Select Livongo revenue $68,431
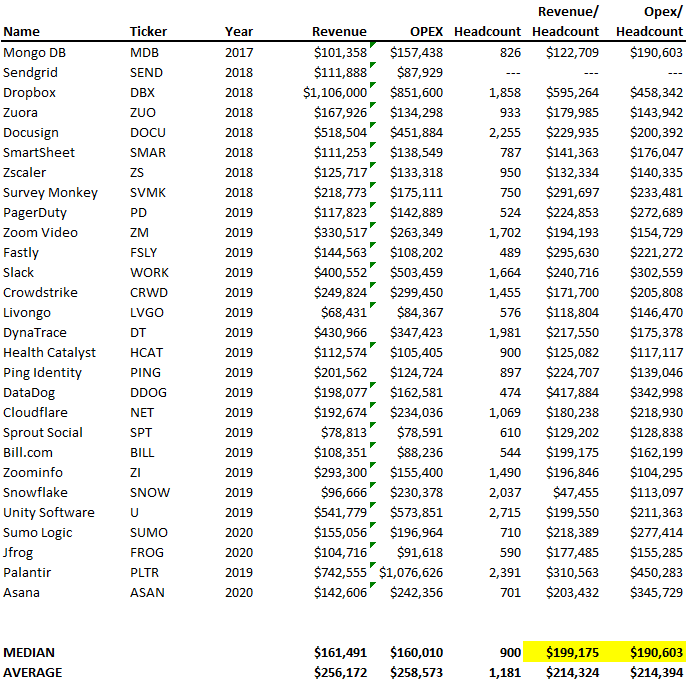Viewport: 686px width, 682px height. click(x=343, y=313)
